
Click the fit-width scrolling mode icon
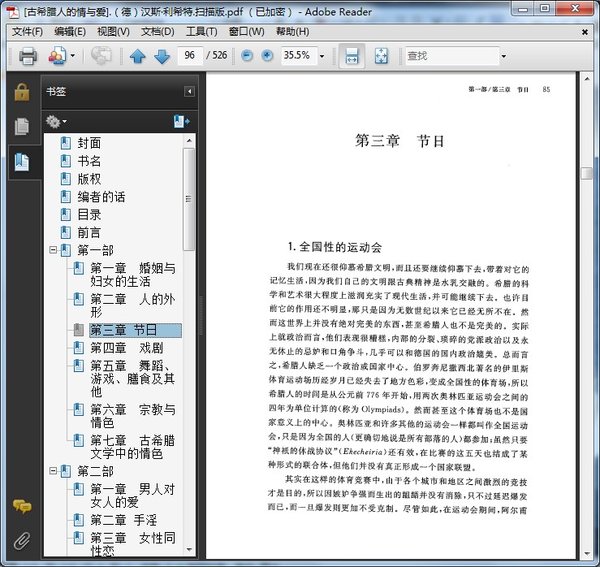(351, 56)
